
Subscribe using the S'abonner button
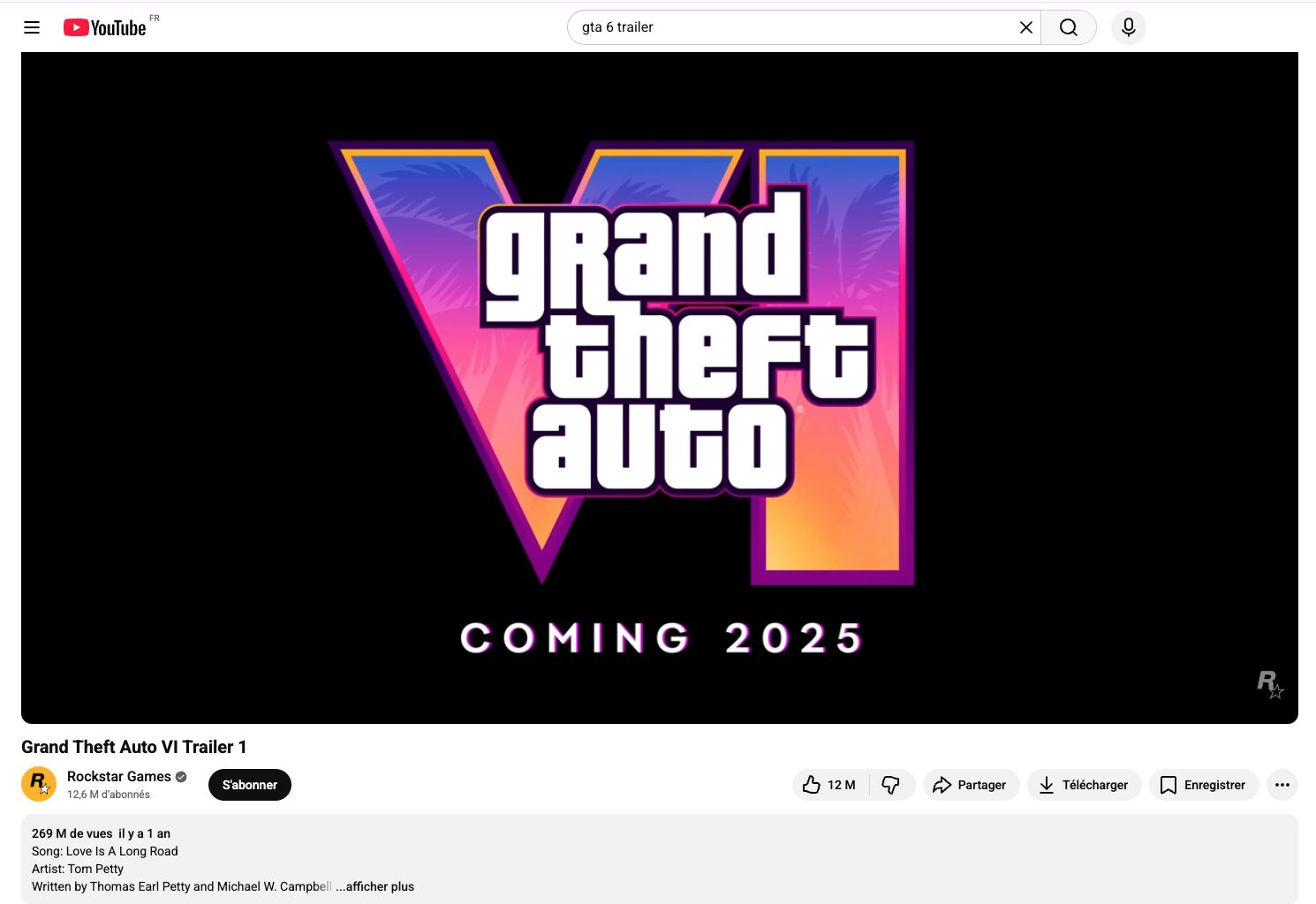click(x=250, y=785)
